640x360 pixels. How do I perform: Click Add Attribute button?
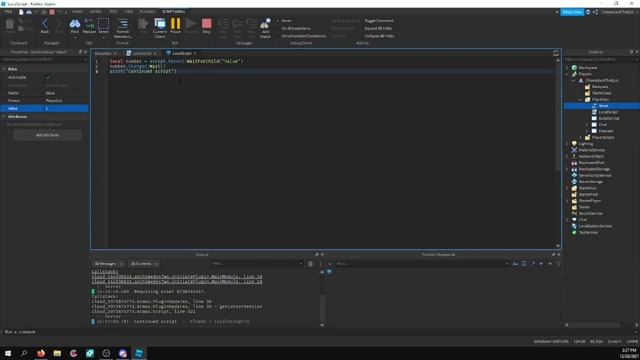pos(47,135)
